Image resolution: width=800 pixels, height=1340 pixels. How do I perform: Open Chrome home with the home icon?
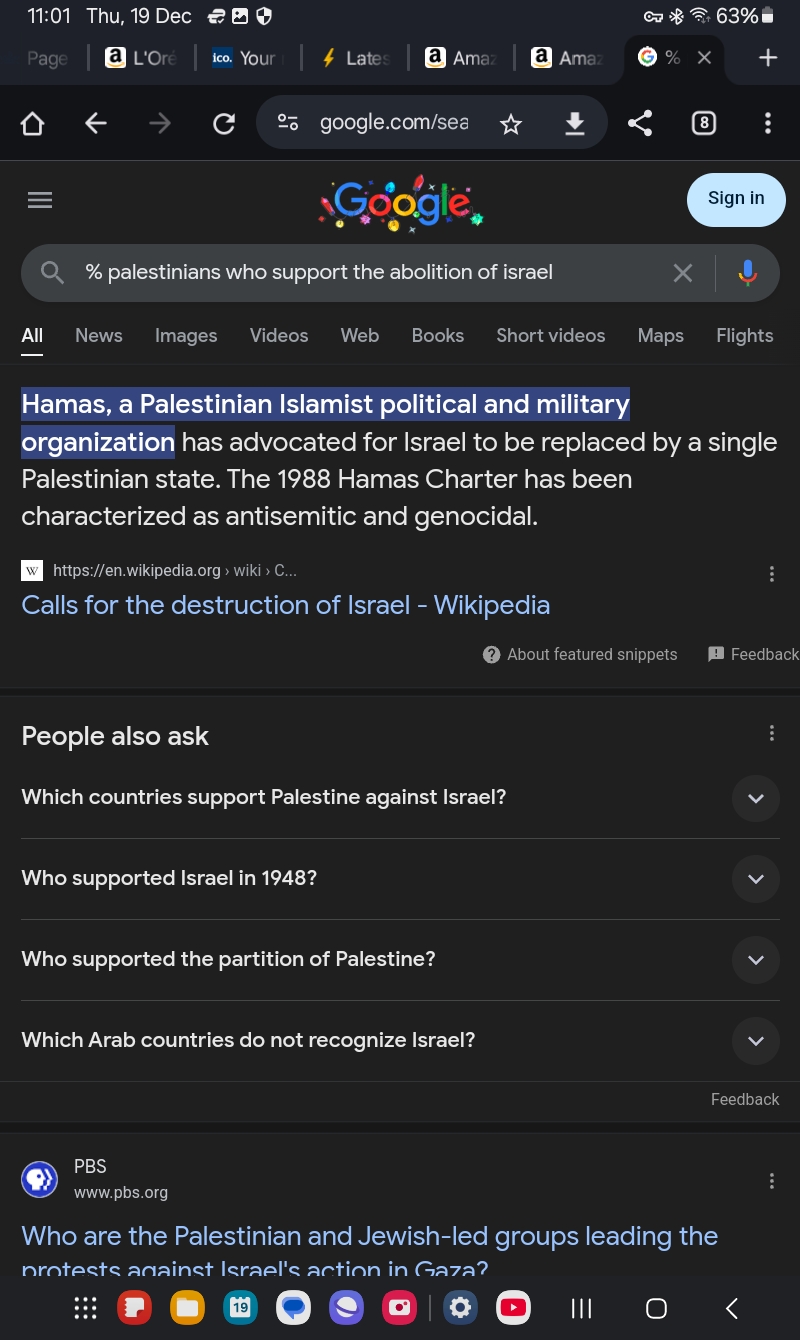[x=32, y=122]
